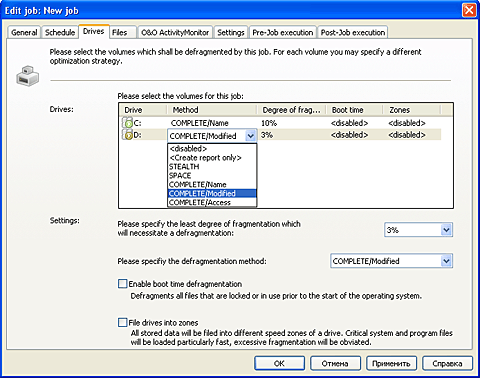Select the Drives tab
The height and width of the screenshot is (378, 480).
pyautogui.click(x=94, y=31)
